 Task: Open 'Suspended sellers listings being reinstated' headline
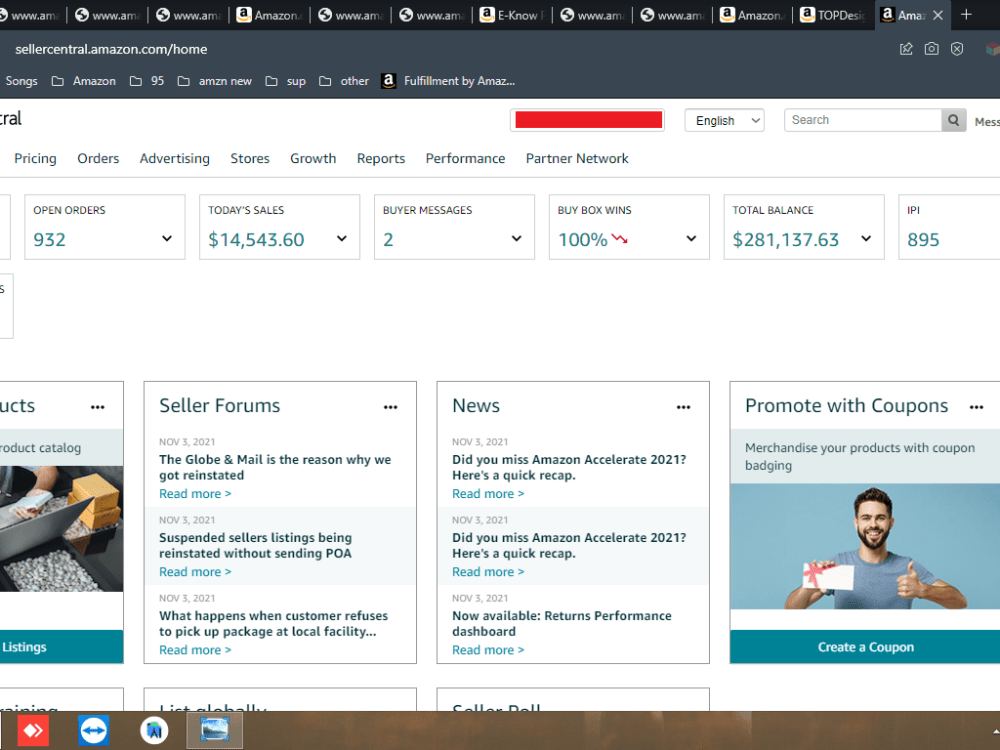coord(255,545)
